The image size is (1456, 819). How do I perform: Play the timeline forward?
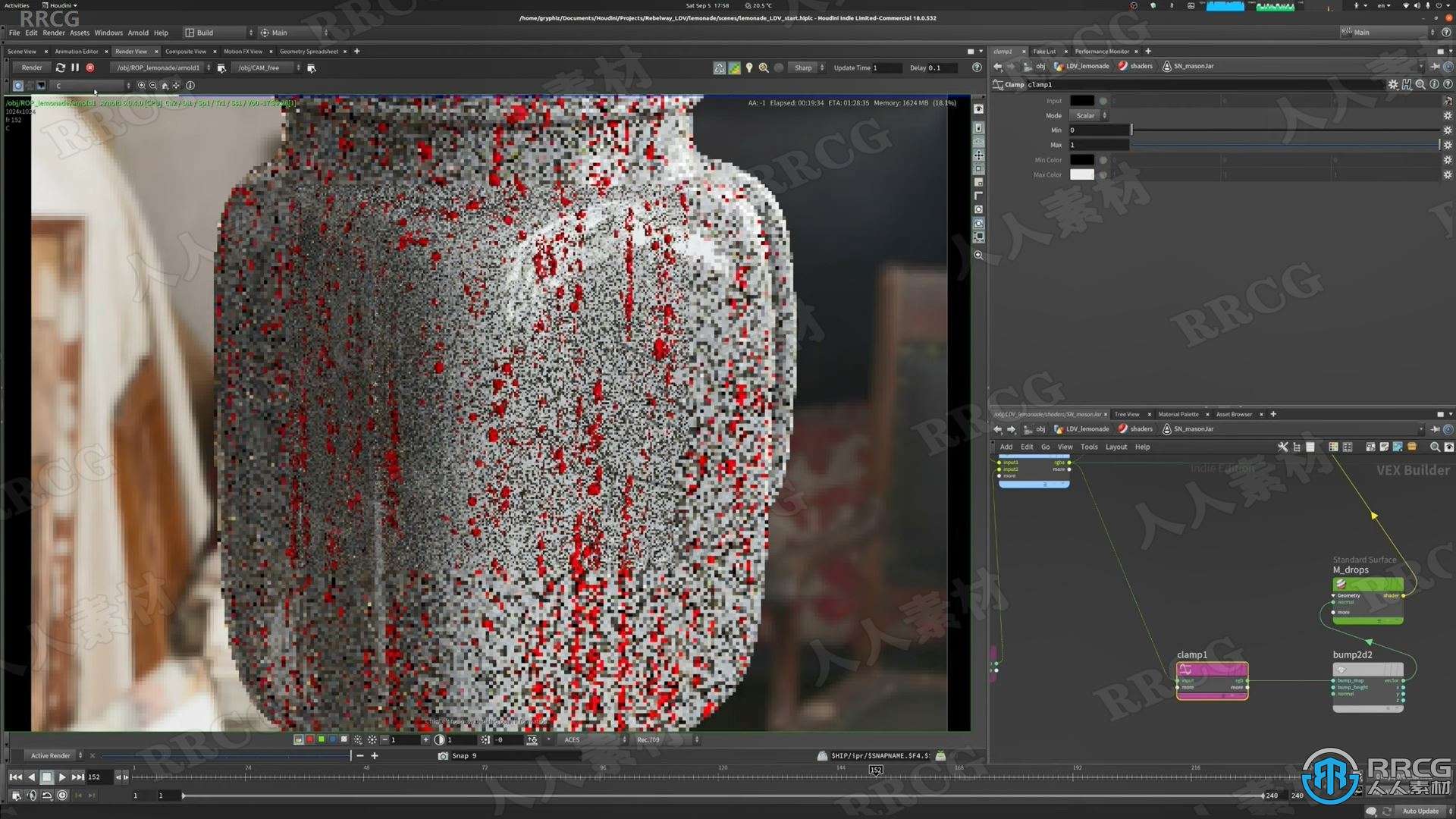(62, 777)
